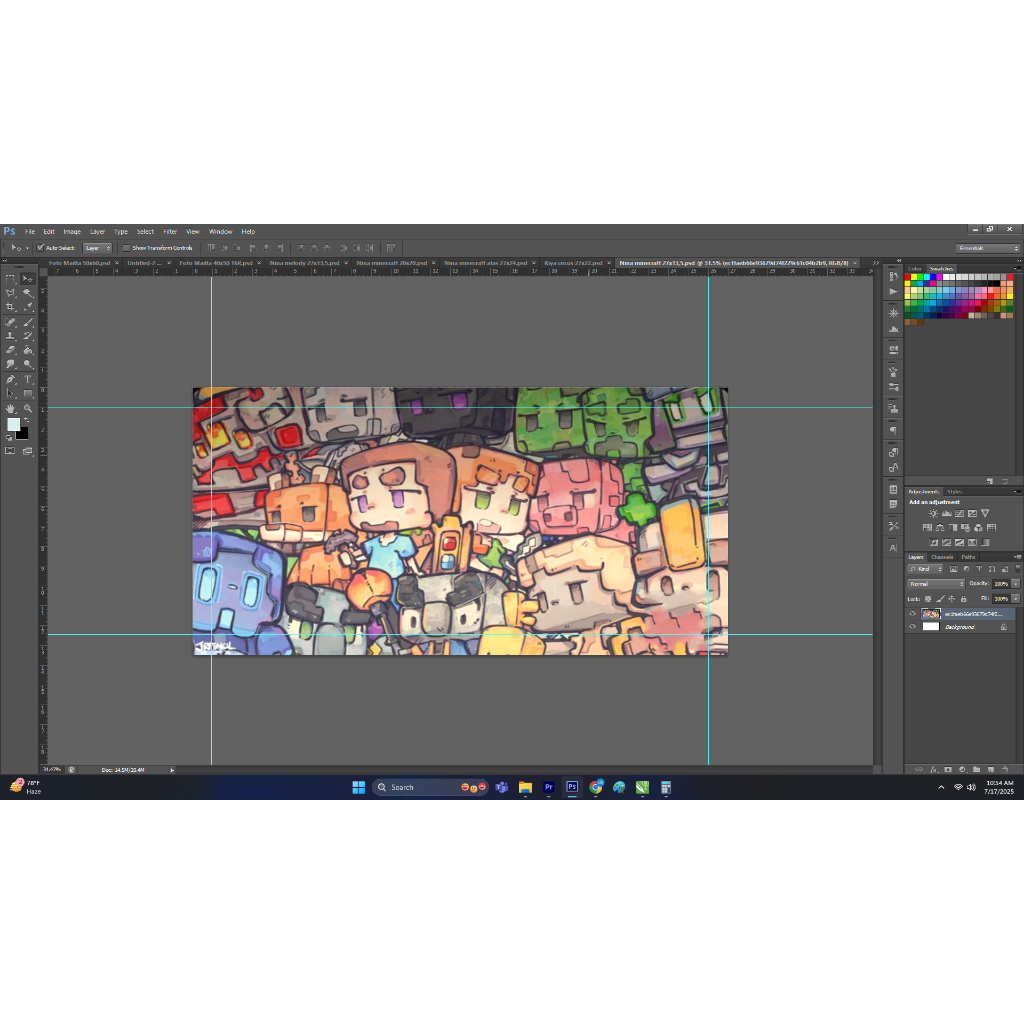
Task: Pick the Pen tool in toolbox
Action: [x=11, y=380]
